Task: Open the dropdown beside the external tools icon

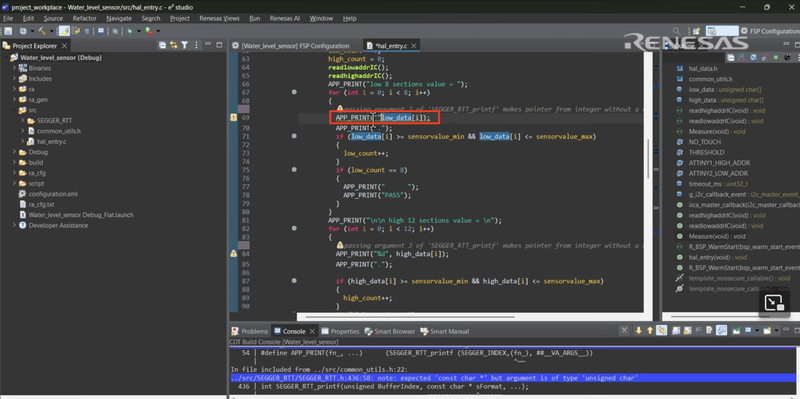Action: pyautogui.click(x=158, y=32)
